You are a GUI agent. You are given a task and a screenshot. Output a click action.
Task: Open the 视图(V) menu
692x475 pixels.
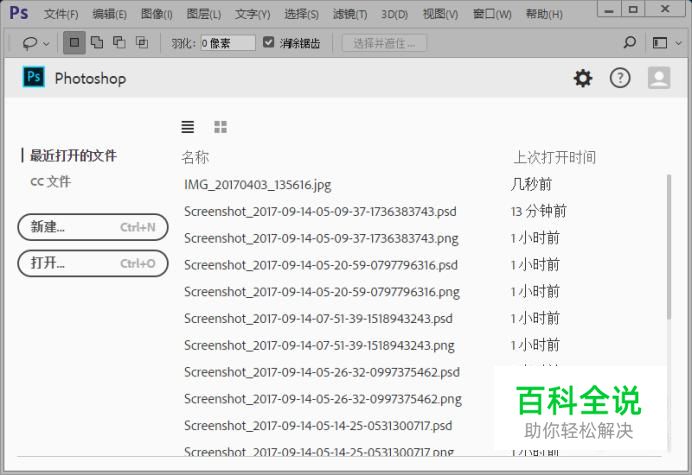pos(440,14)
